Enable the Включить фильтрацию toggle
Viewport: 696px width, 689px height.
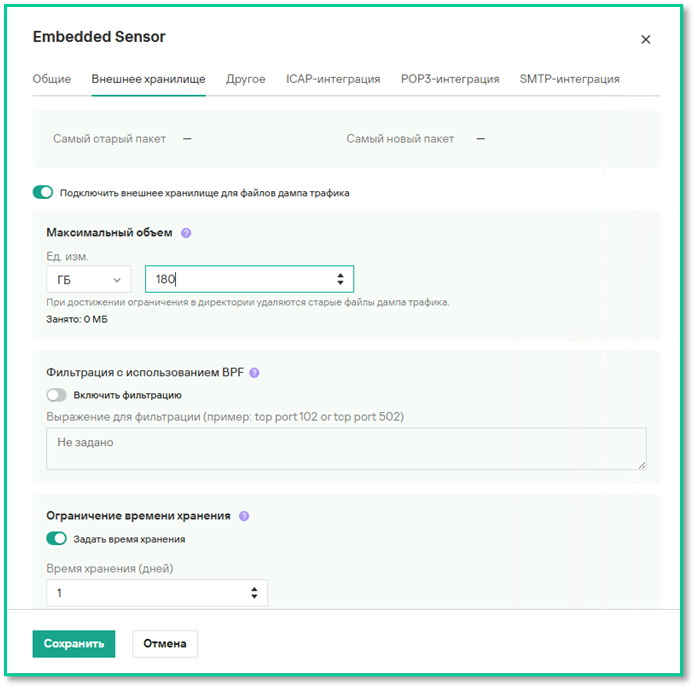tap(57, 395)
